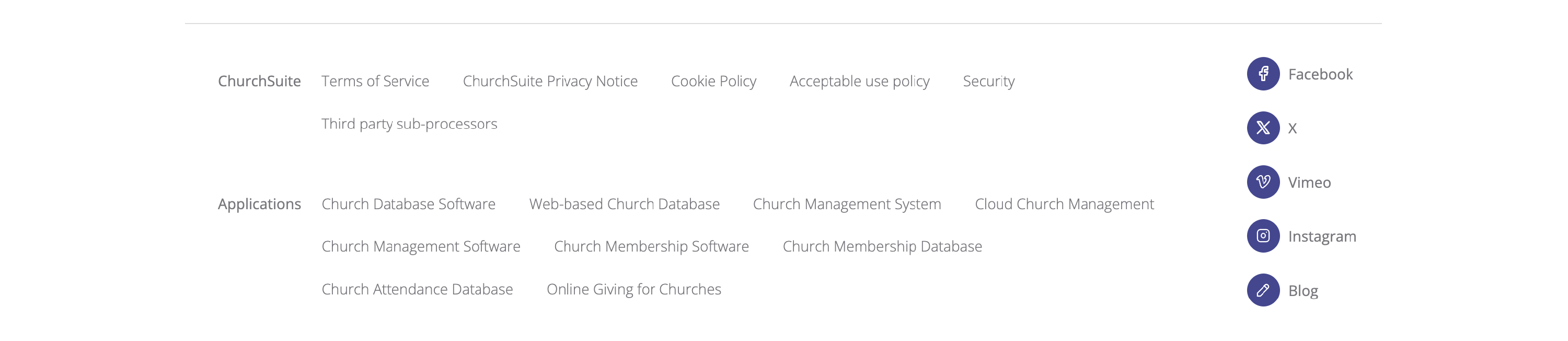This screenshot has width=1568, height=341.
Task: Open Church Management System link
Action: point(847,204)
